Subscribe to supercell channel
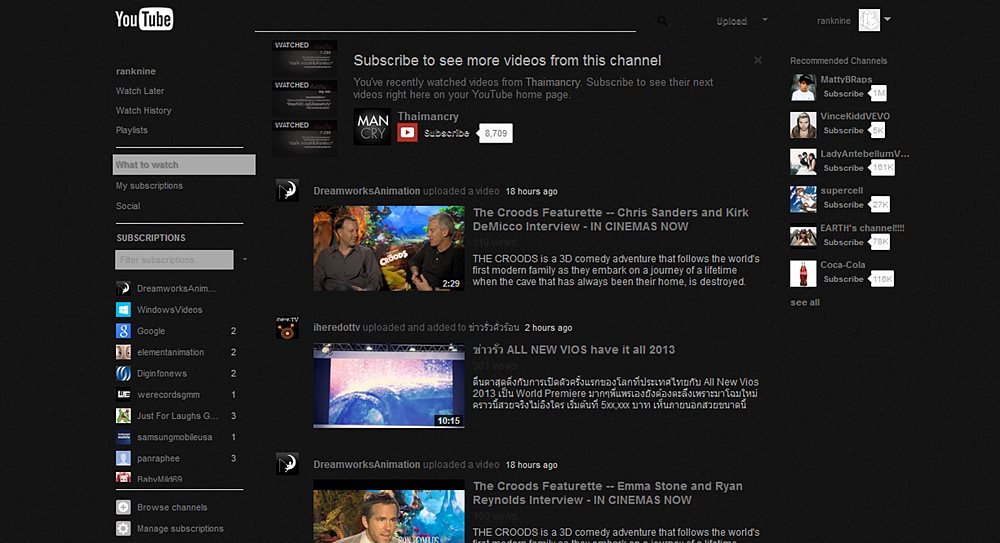The width and height of the screenshot is (1000, 543). point(843,205)
